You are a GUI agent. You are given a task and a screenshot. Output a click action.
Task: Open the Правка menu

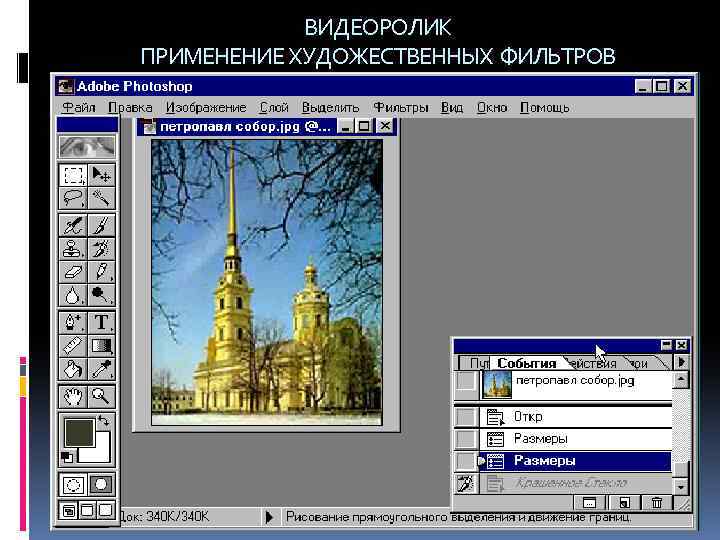(x=130, y=107)
